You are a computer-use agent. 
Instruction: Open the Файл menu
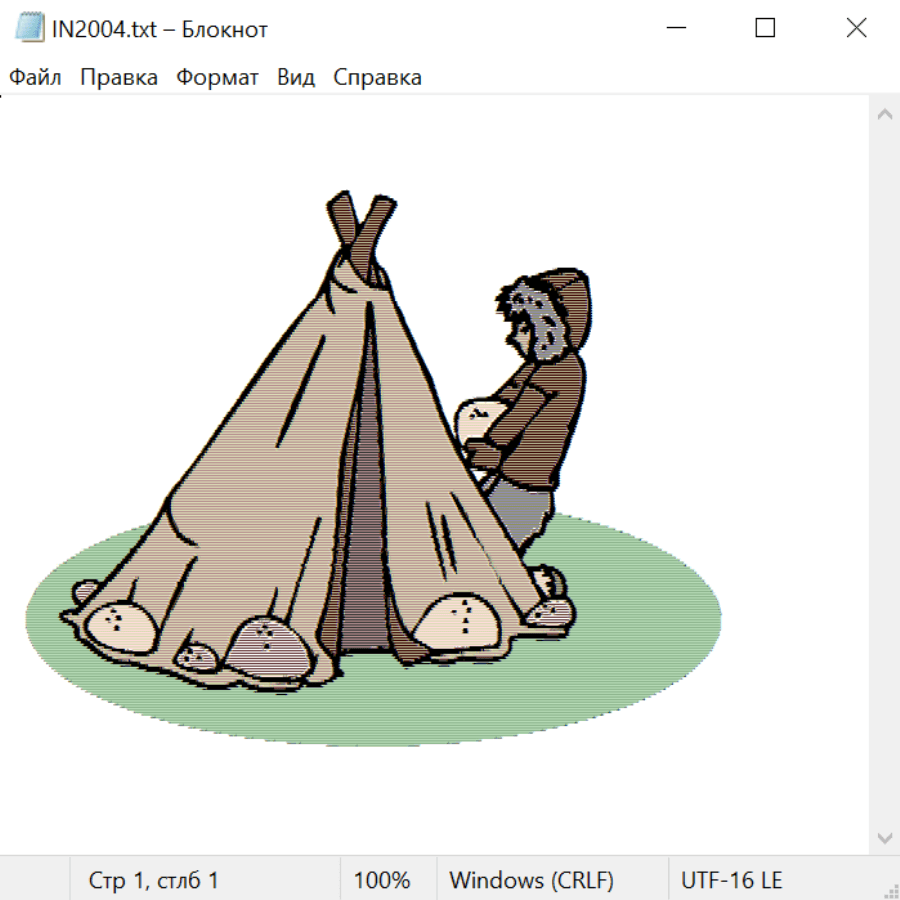point(36,78)
